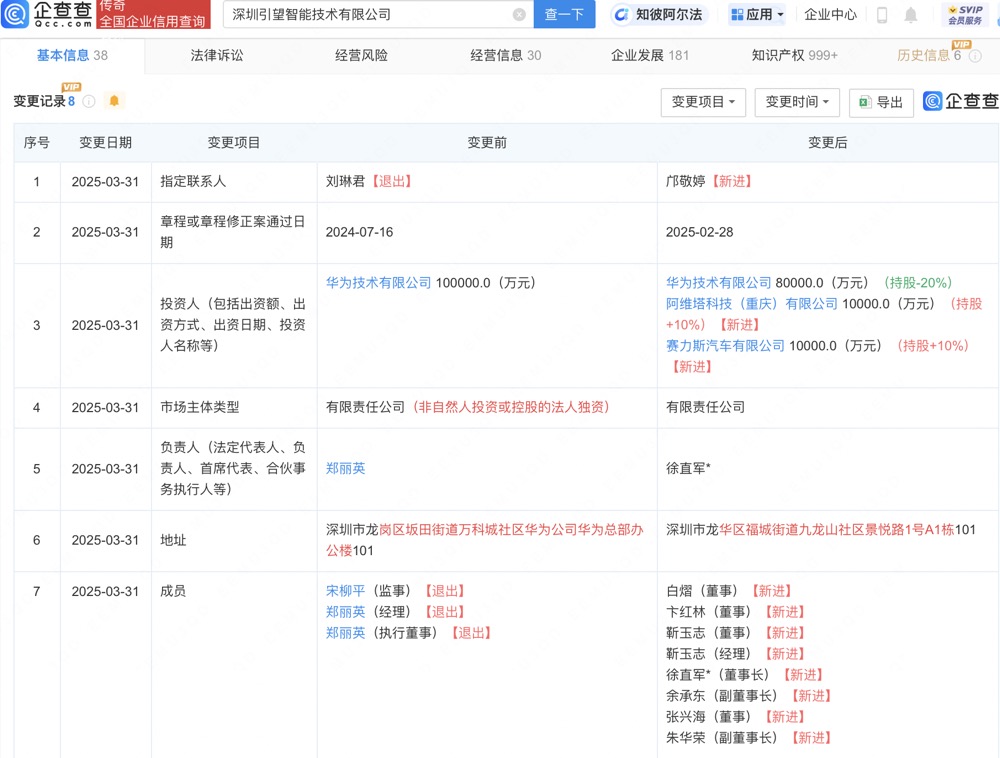1000x758 pixels.
Task: Select 白熠（董事）entry
Action: point(729,591)
